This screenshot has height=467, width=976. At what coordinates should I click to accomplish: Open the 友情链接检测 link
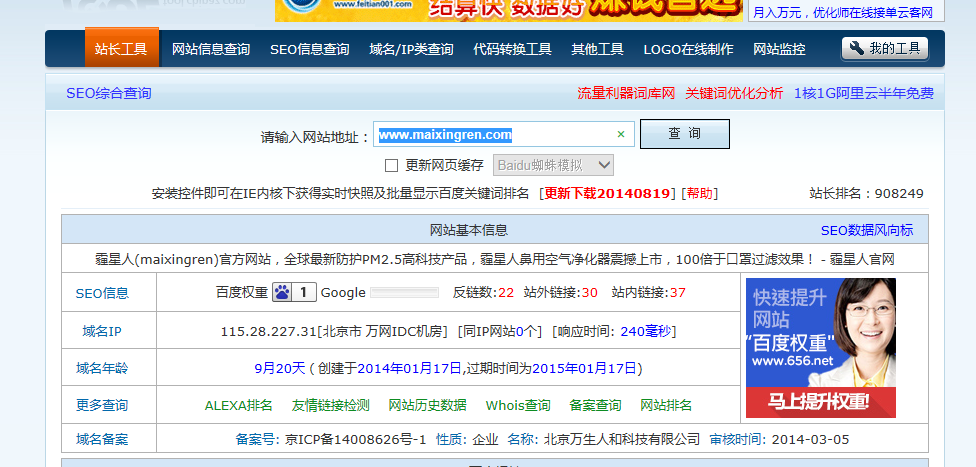tap(331, 405)
